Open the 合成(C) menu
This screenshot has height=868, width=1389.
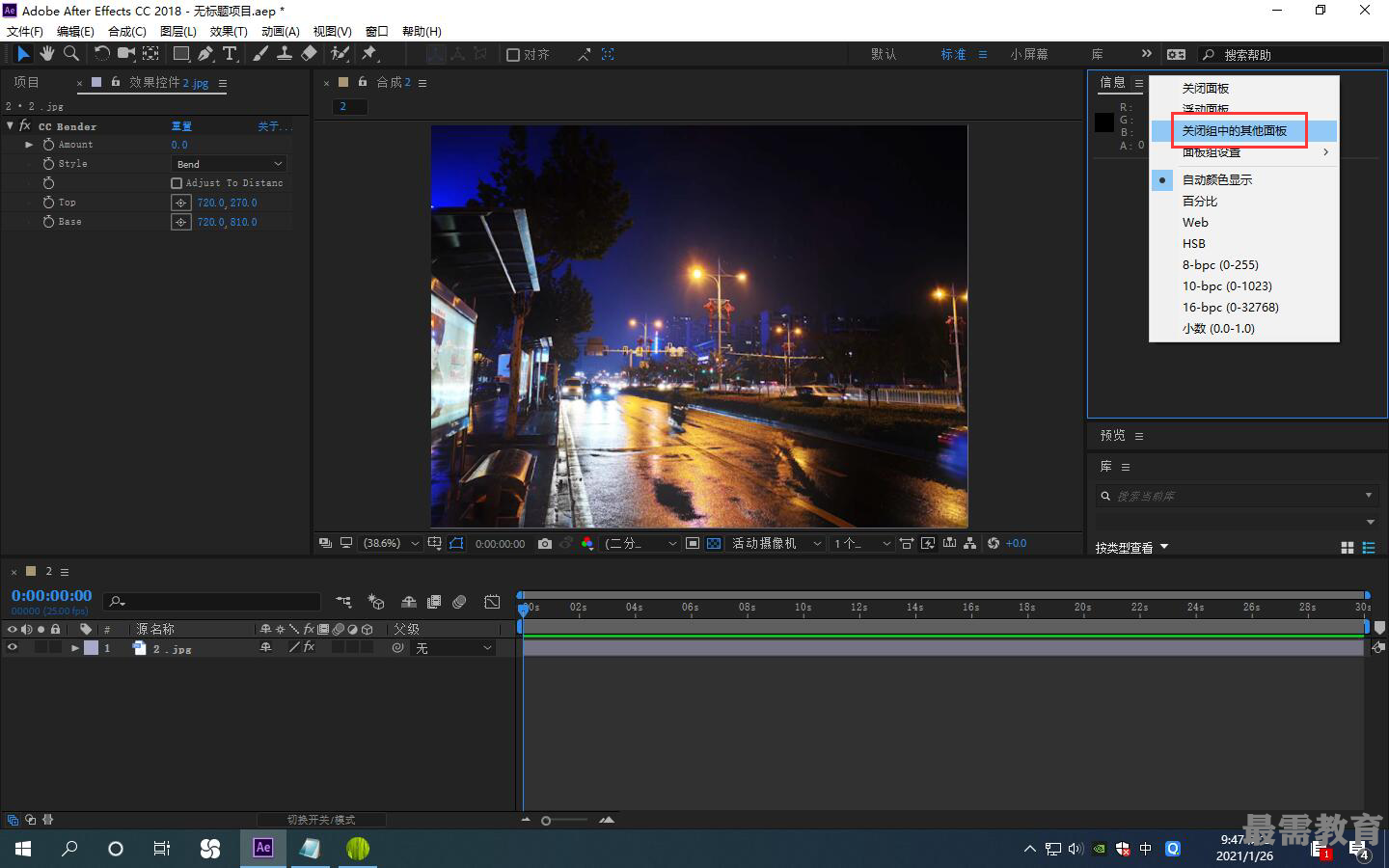tap(126, 32)
